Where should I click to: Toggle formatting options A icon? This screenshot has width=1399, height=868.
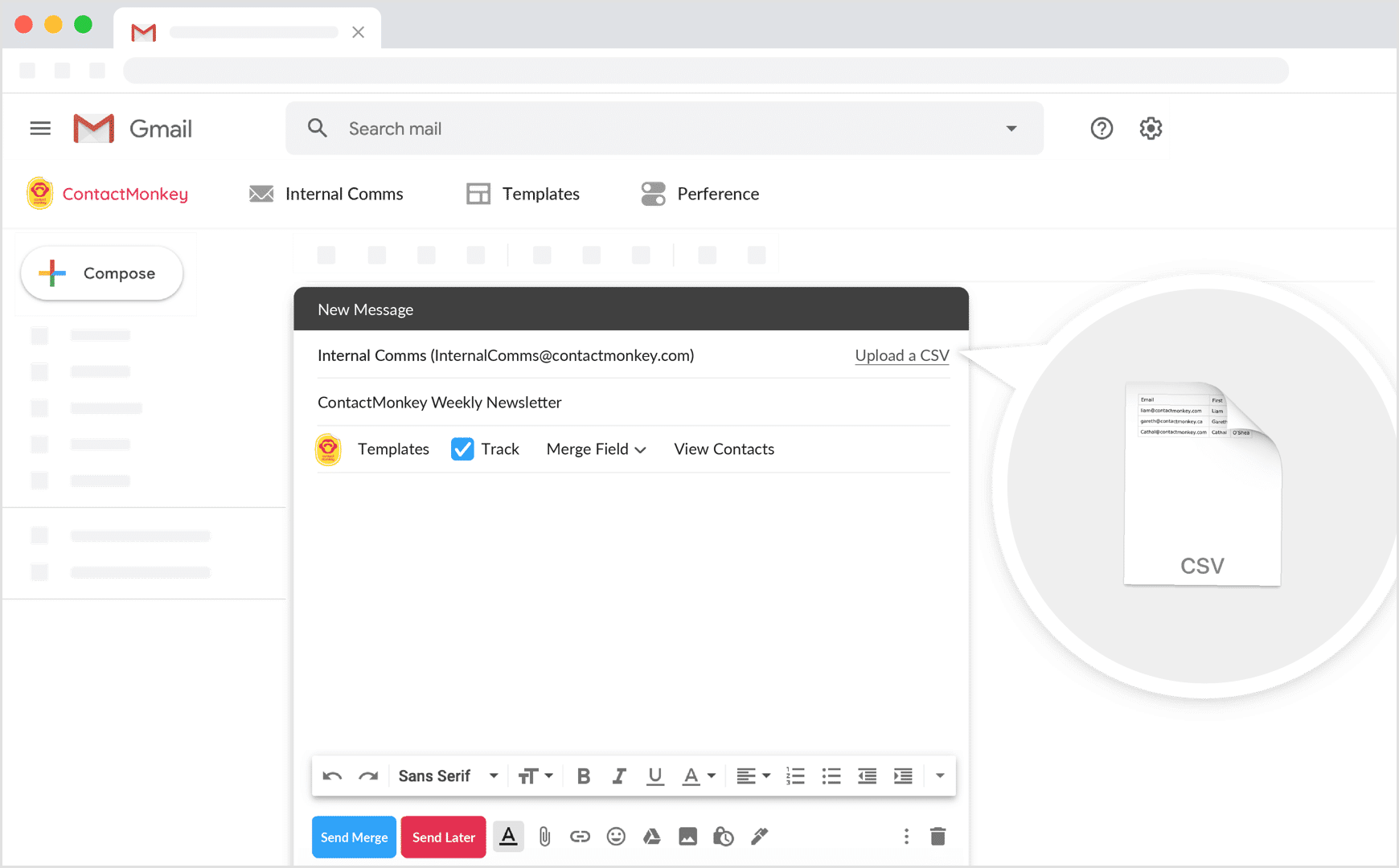pos(508,837)
